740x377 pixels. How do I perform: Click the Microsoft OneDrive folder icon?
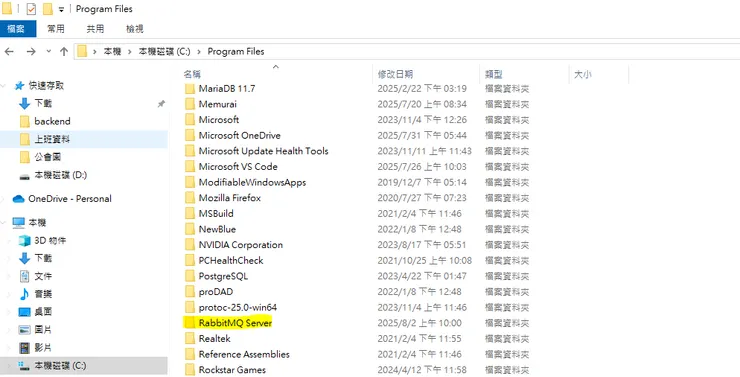pos(190,135)
